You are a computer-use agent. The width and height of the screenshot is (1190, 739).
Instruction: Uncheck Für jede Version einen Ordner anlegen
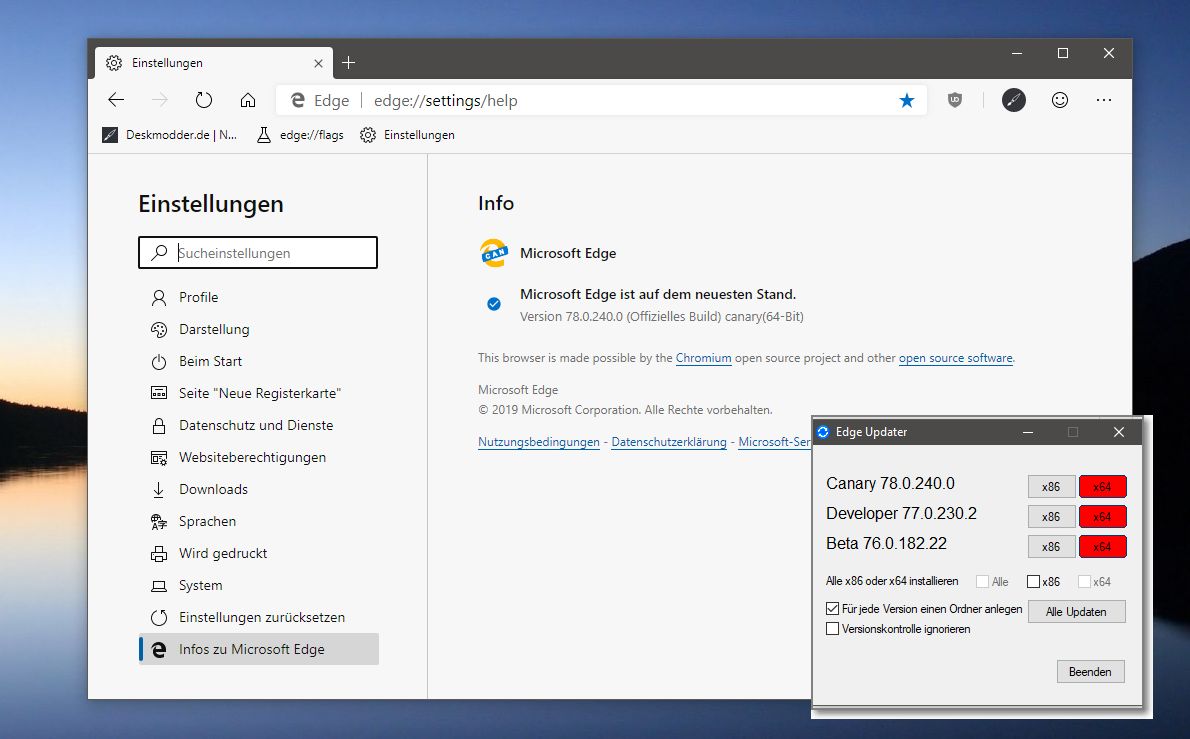pos(833,608)
